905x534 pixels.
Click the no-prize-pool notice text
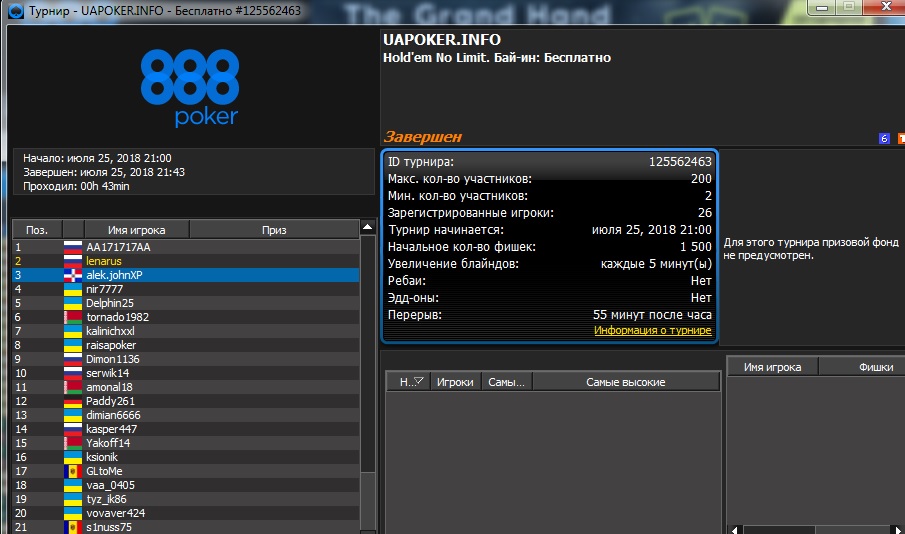811,249
